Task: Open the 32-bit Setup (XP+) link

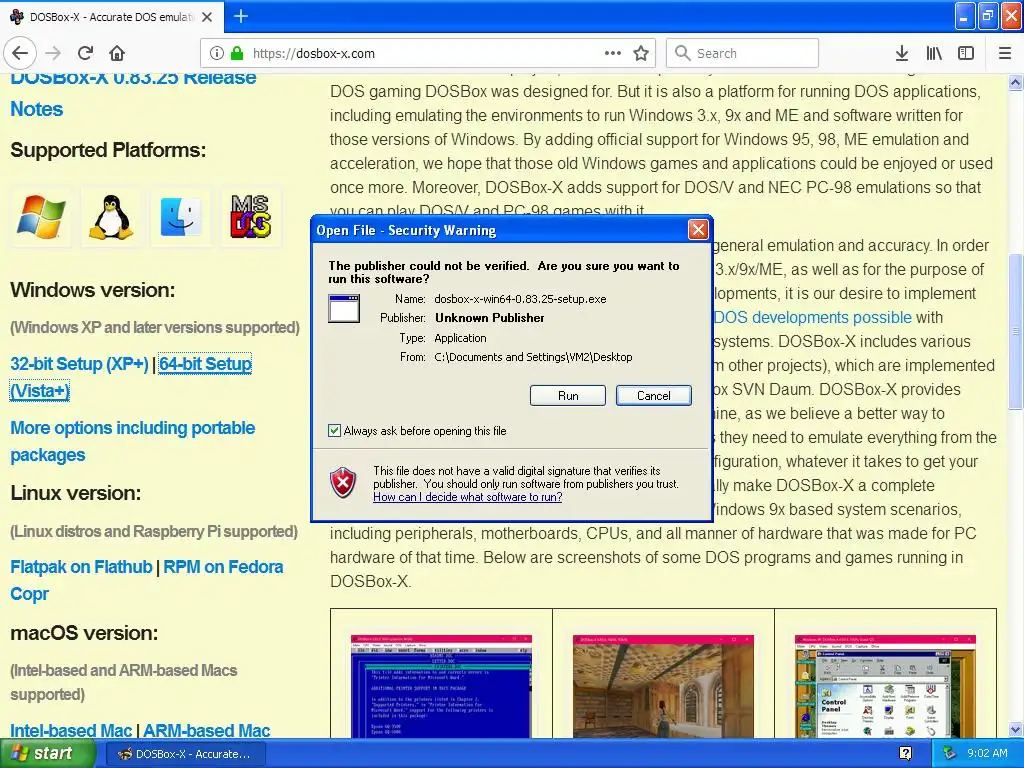Action: tap(79, 364)
